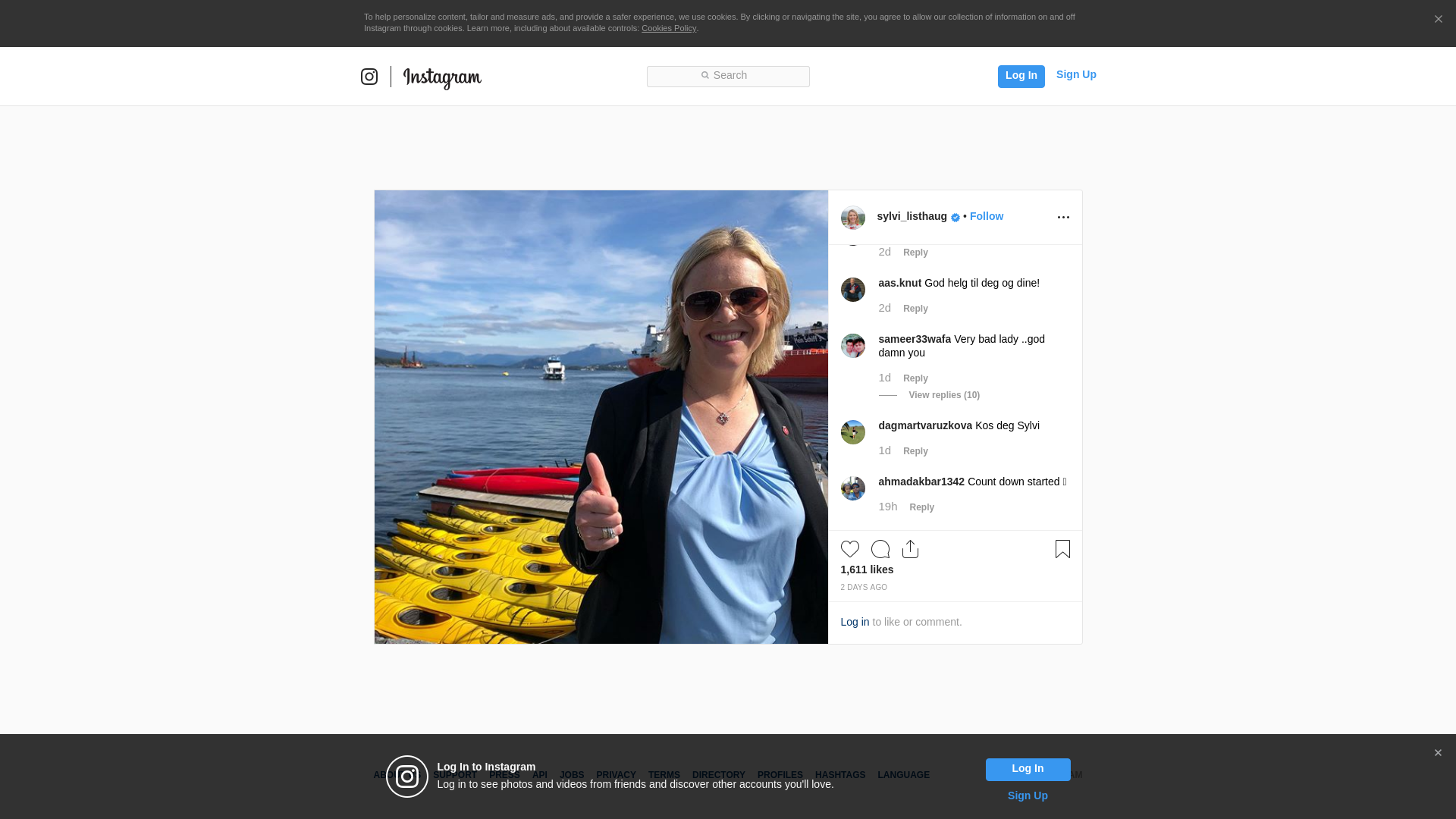Open the three-dot more options menu
The image size is (1456, 819).
pyautogui.click(x=1063, y=218)
